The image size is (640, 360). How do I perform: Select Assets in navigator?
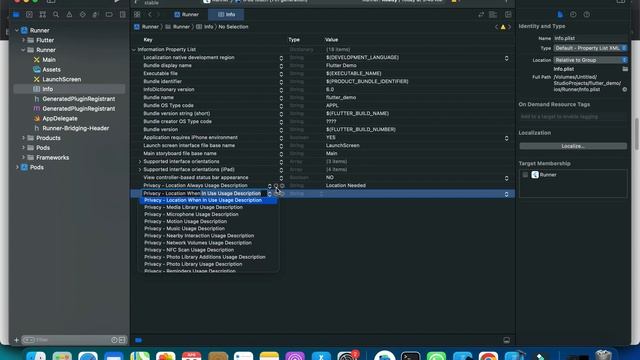coord(51,69)
